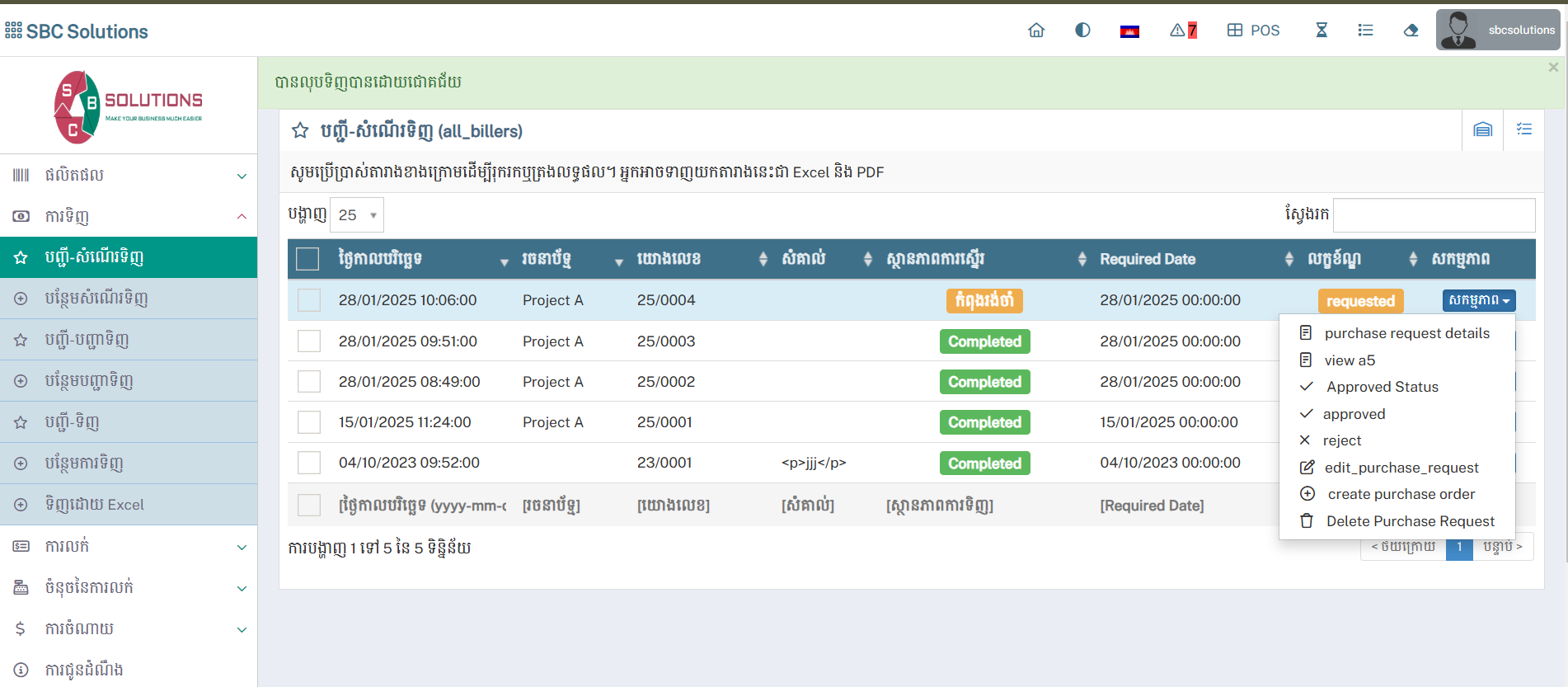Click the orange 'requested' status badge
Screen dimensions: 1568x687
(x=1360, y=301)
